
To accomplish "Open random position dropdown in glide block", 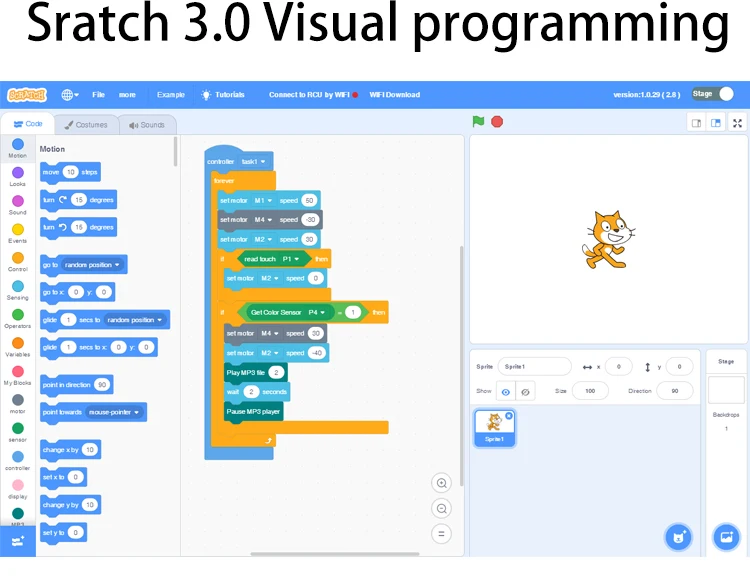I will (135, 319).
